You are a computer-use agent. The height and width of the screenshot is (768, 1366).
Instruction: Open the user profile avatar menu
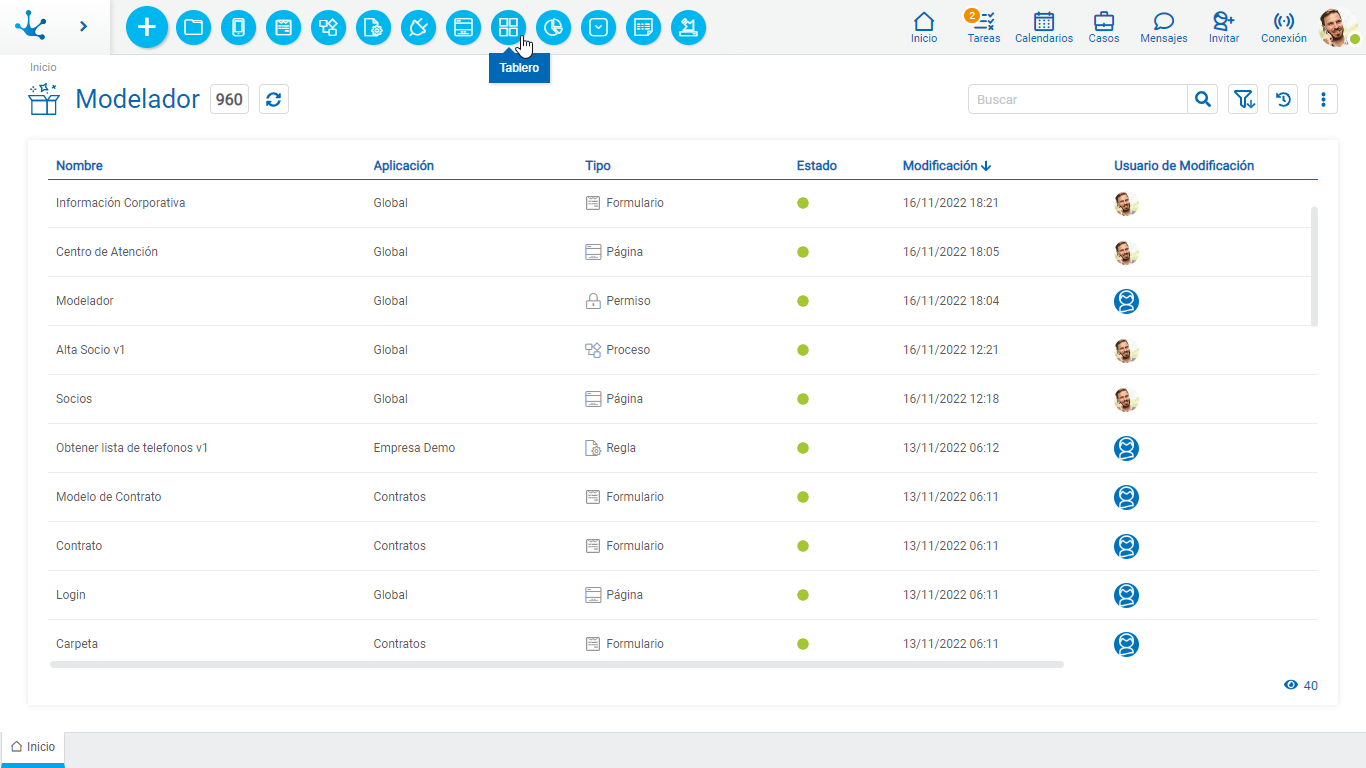[1338, 27]
